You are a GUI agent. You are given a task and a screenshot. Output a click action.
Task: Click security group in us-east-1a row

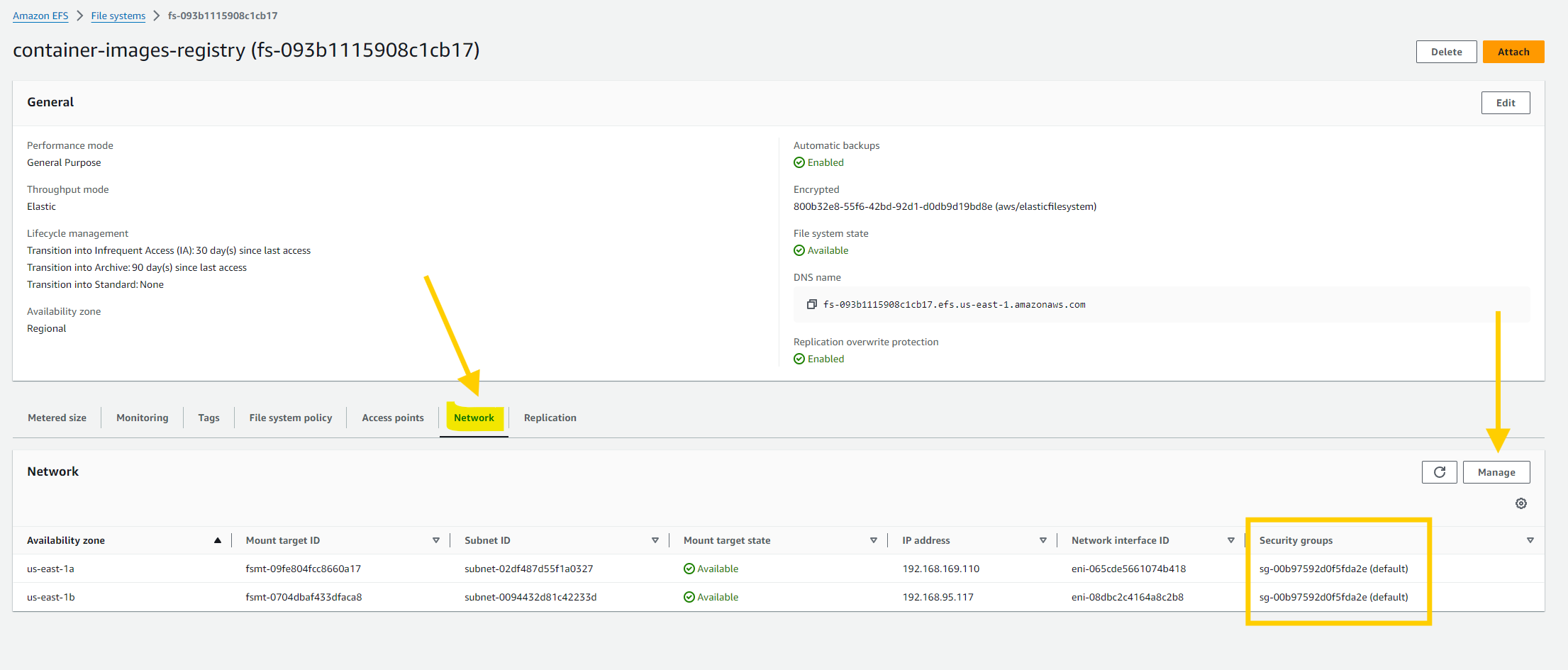tap(1333, 569)
